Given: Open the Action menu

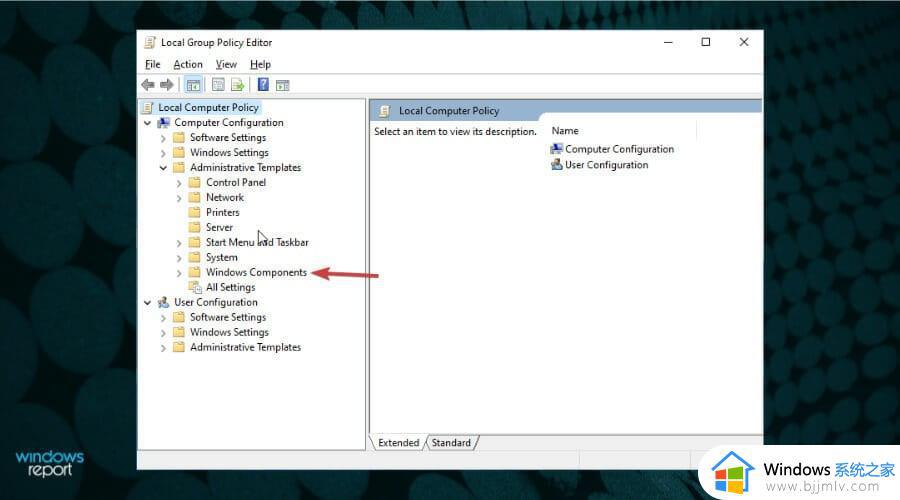Looking at the screenshot, I should (188, 64).
